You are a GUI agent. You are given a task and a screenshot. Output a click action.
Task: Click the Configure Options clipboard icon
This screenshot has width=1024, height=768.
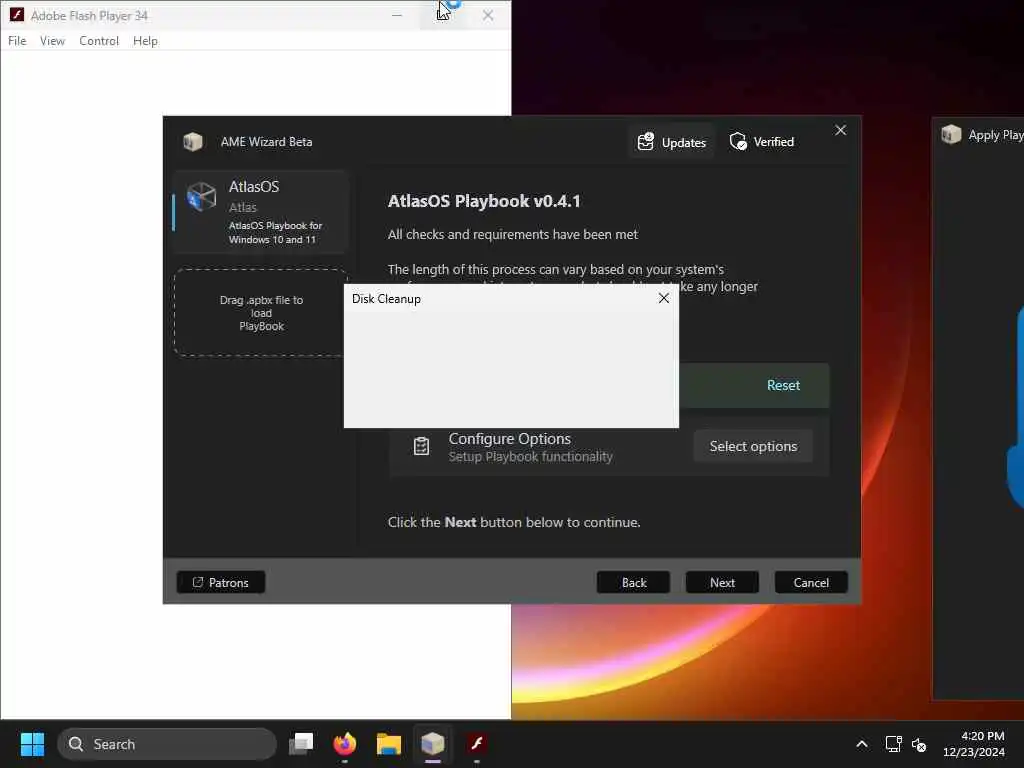tap(421, 446)
